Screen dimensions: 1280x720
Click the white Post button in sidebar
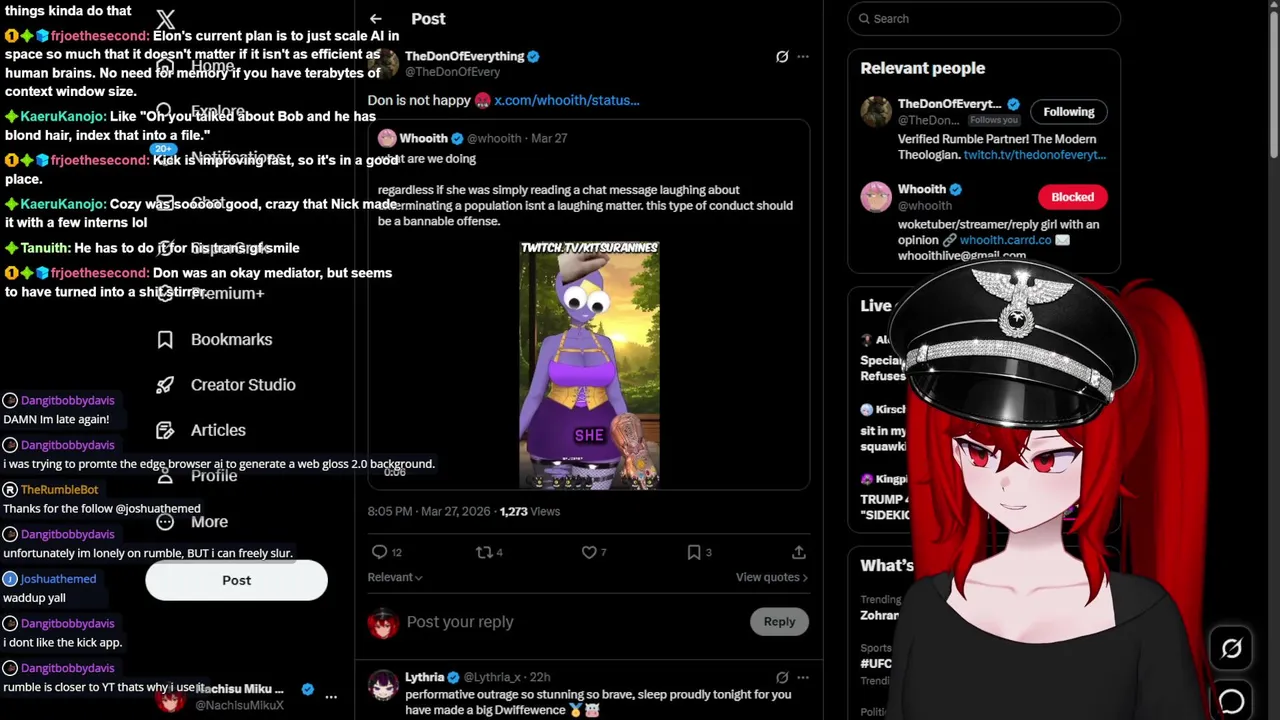(x=236, y=580)
